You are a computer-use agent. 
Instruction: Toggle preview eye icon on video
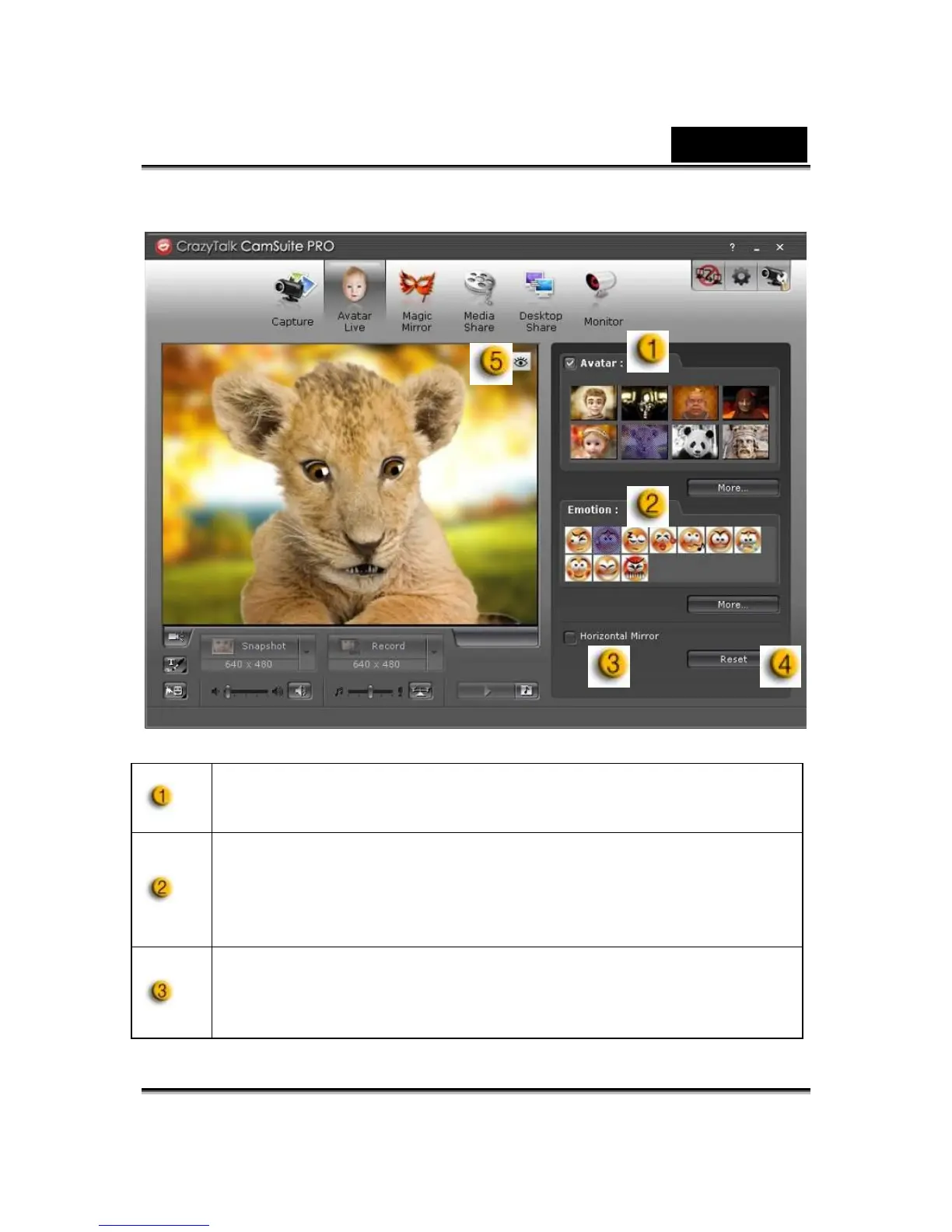(x=521, y=362)
